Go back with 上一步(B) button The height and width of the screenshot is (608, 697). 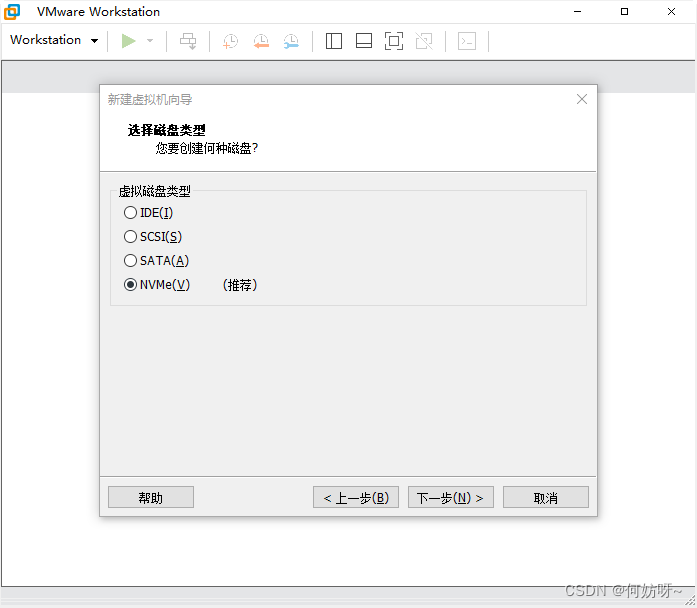pos(356,497)
